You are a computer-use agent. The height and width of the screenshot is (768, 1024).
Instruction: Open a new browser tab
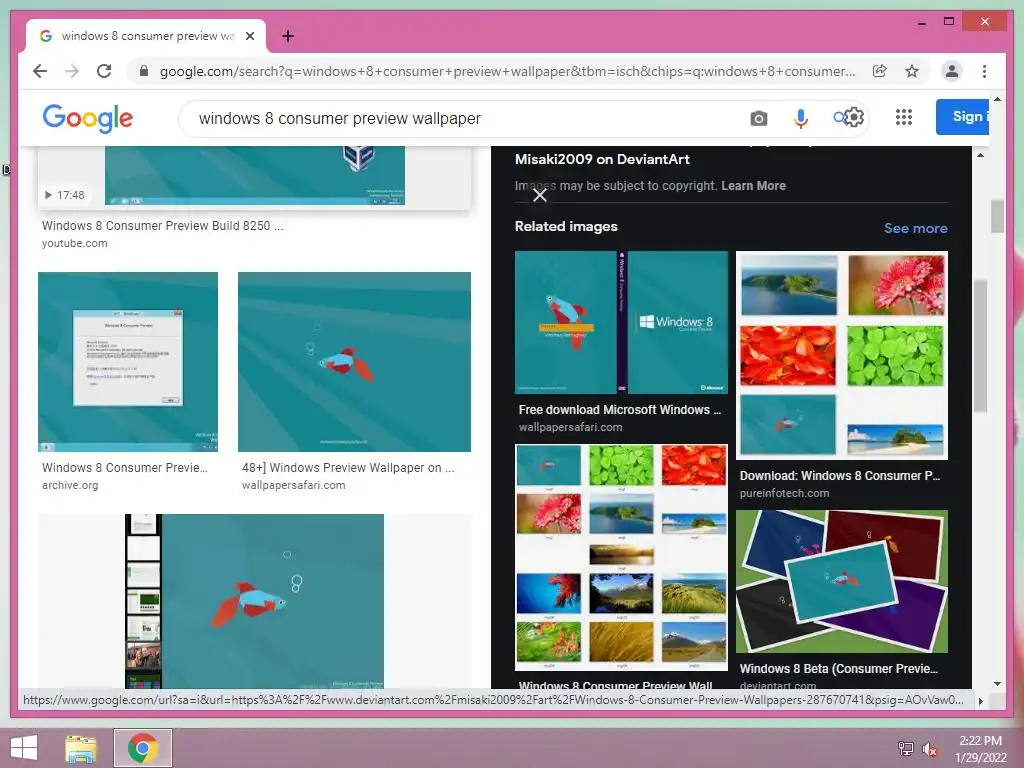(288, 36)
